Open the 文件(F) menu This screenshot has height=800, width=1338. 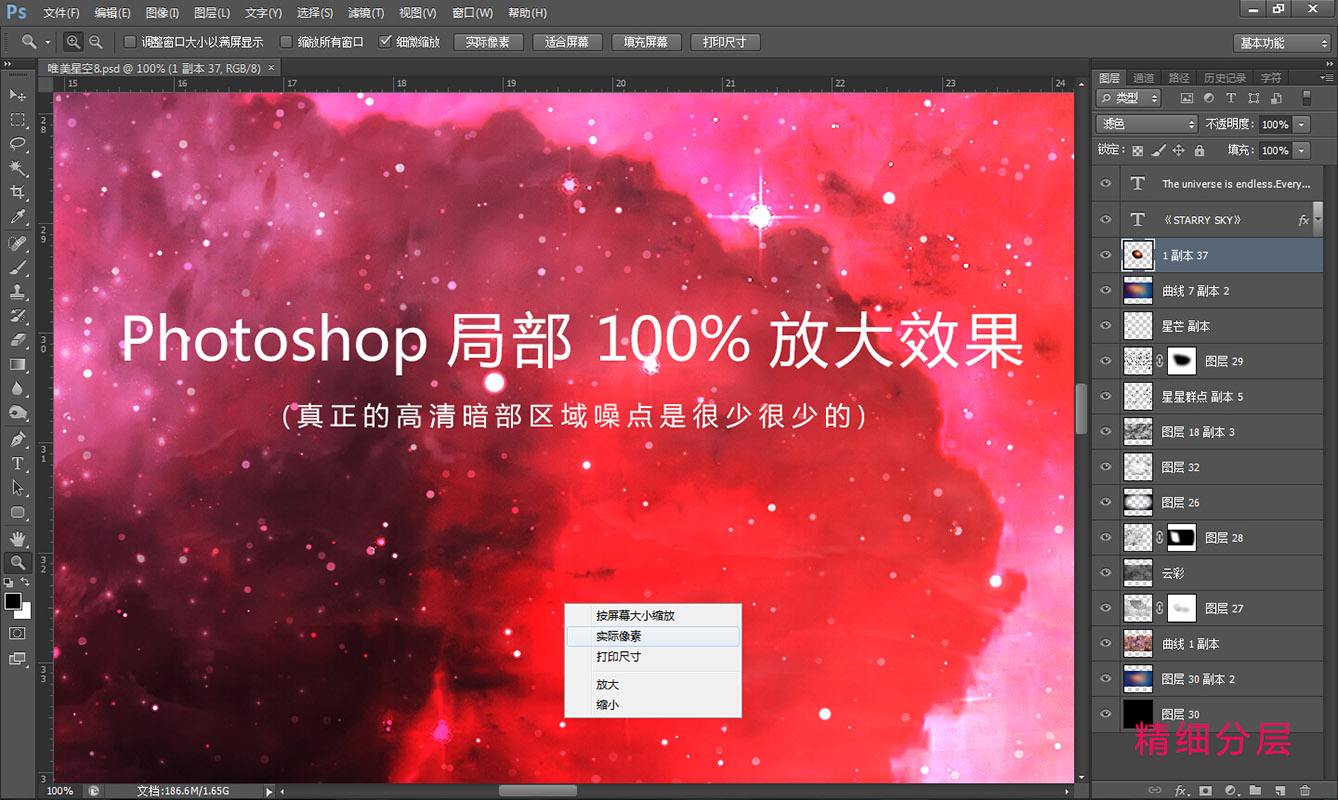pos(61,13)
